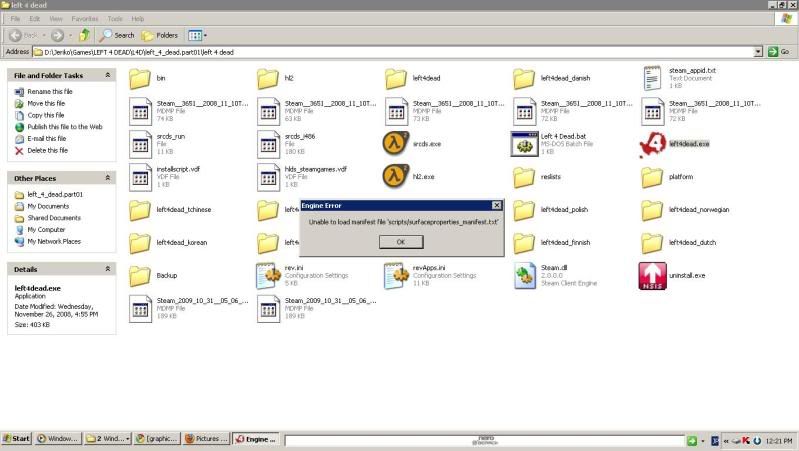Go to My Computer in Other Places
Image resolution: width=799 pixels, height=451 pixels.
(46, 230)
